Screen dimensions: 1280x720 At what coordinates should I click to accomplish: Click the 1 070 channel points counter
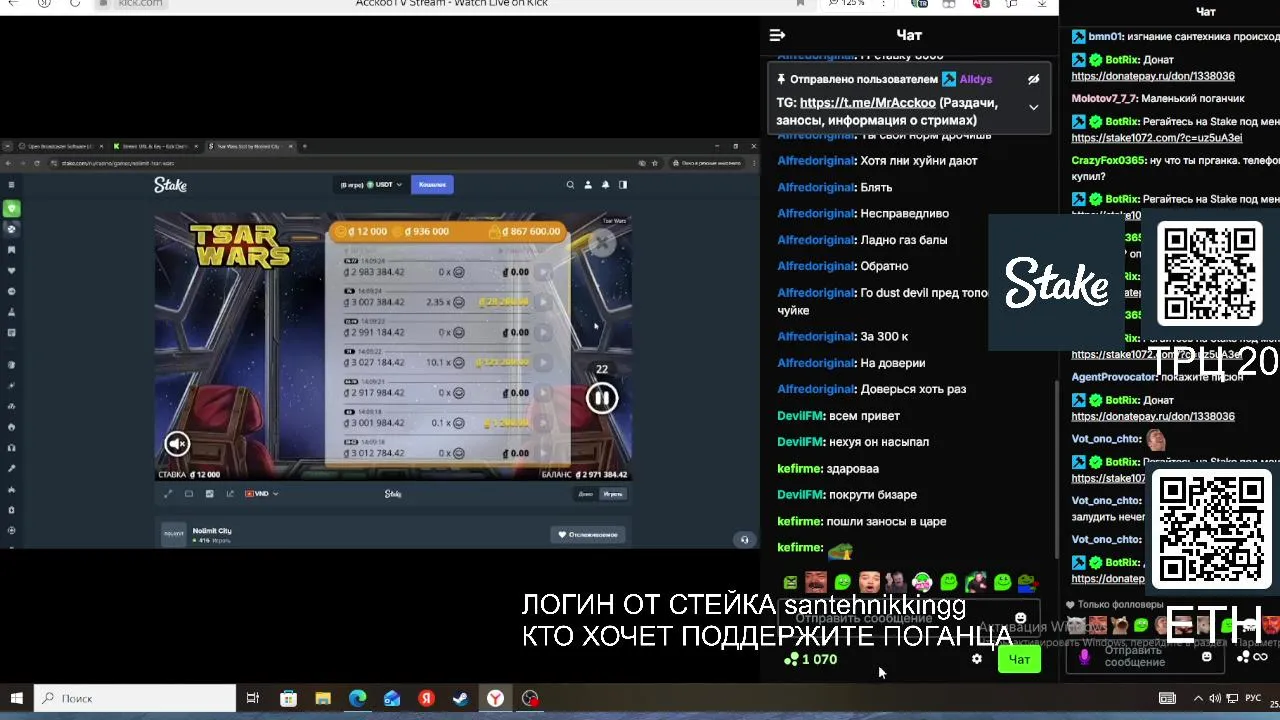pos(811,659)
